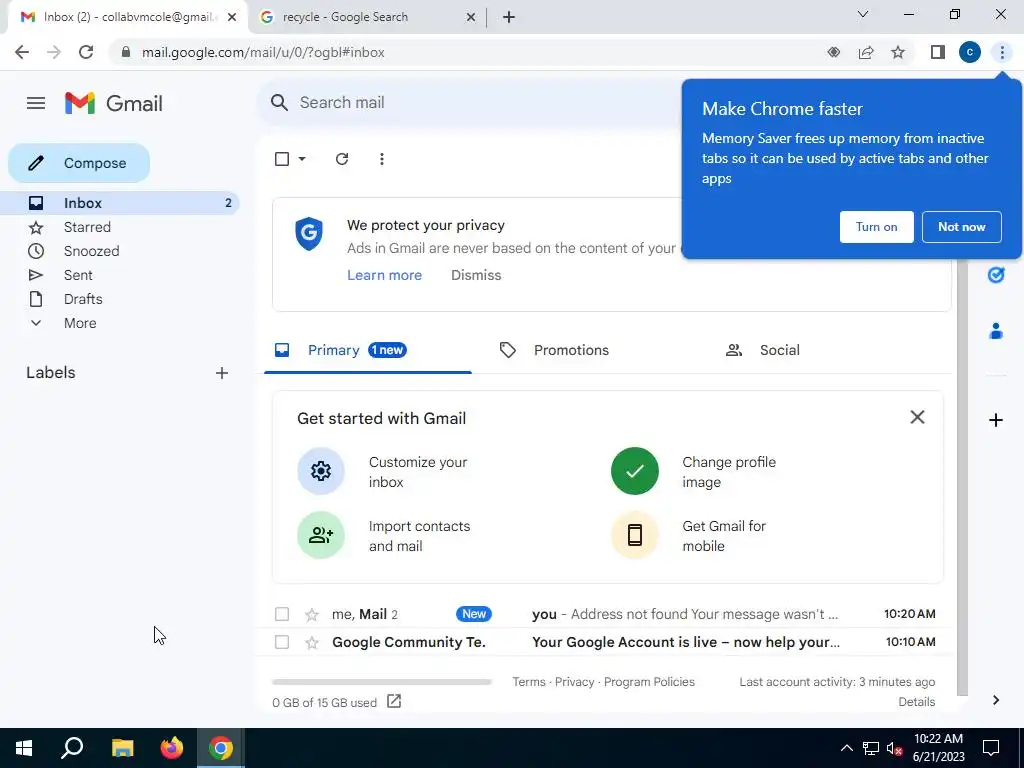This screenshot has width=1024, height=768.
Task: Star the Google Community Team email
Action: pyautogui.click(x=312, y=643)
